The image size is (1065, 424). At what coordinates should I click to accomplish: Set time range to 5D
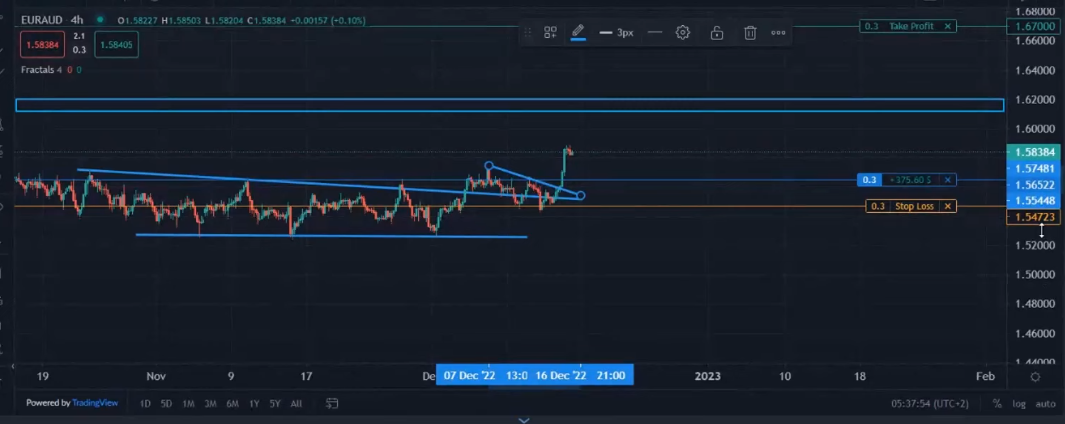[x=166, y=404]
